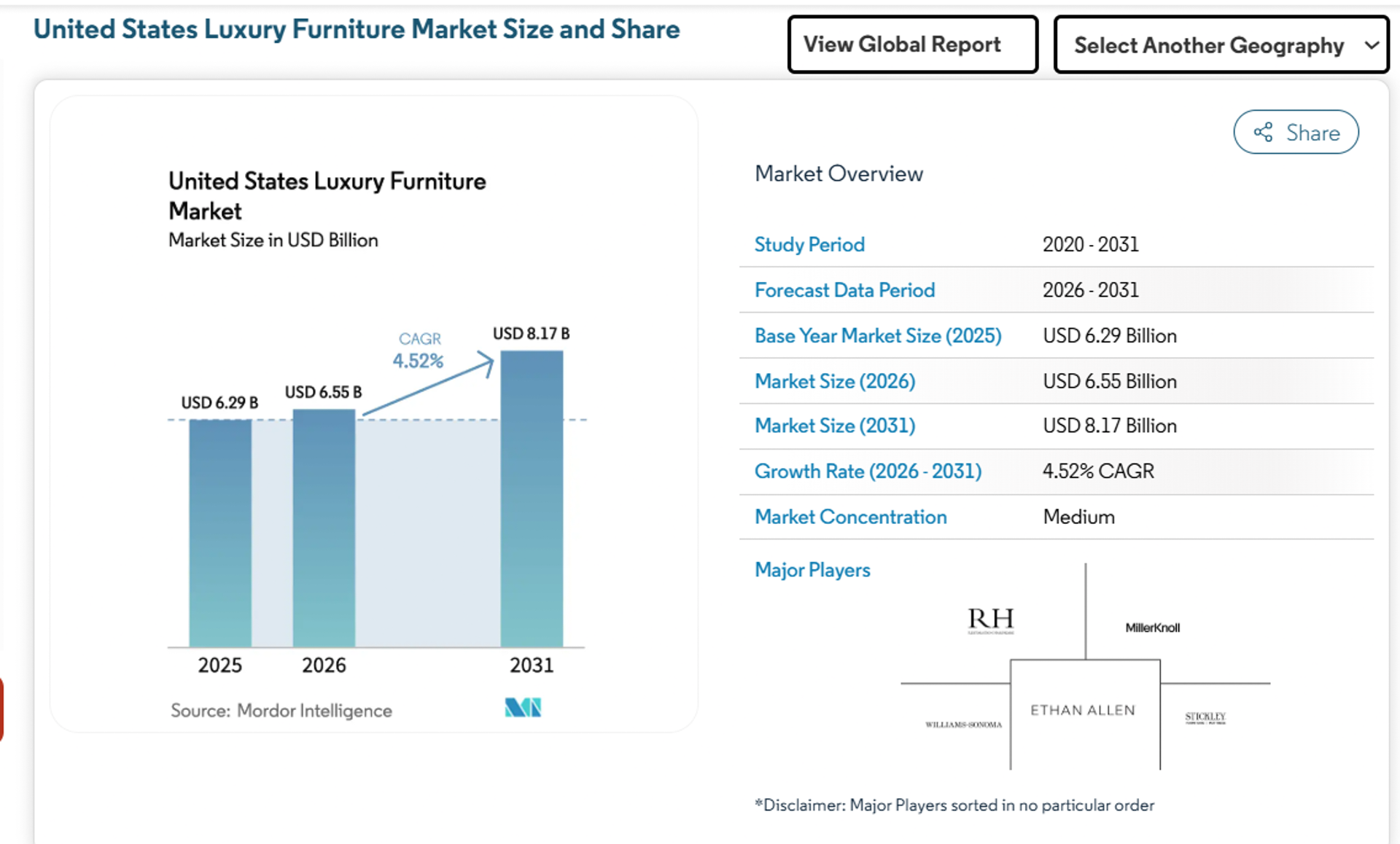Click the Share button

coord(1296,133)
